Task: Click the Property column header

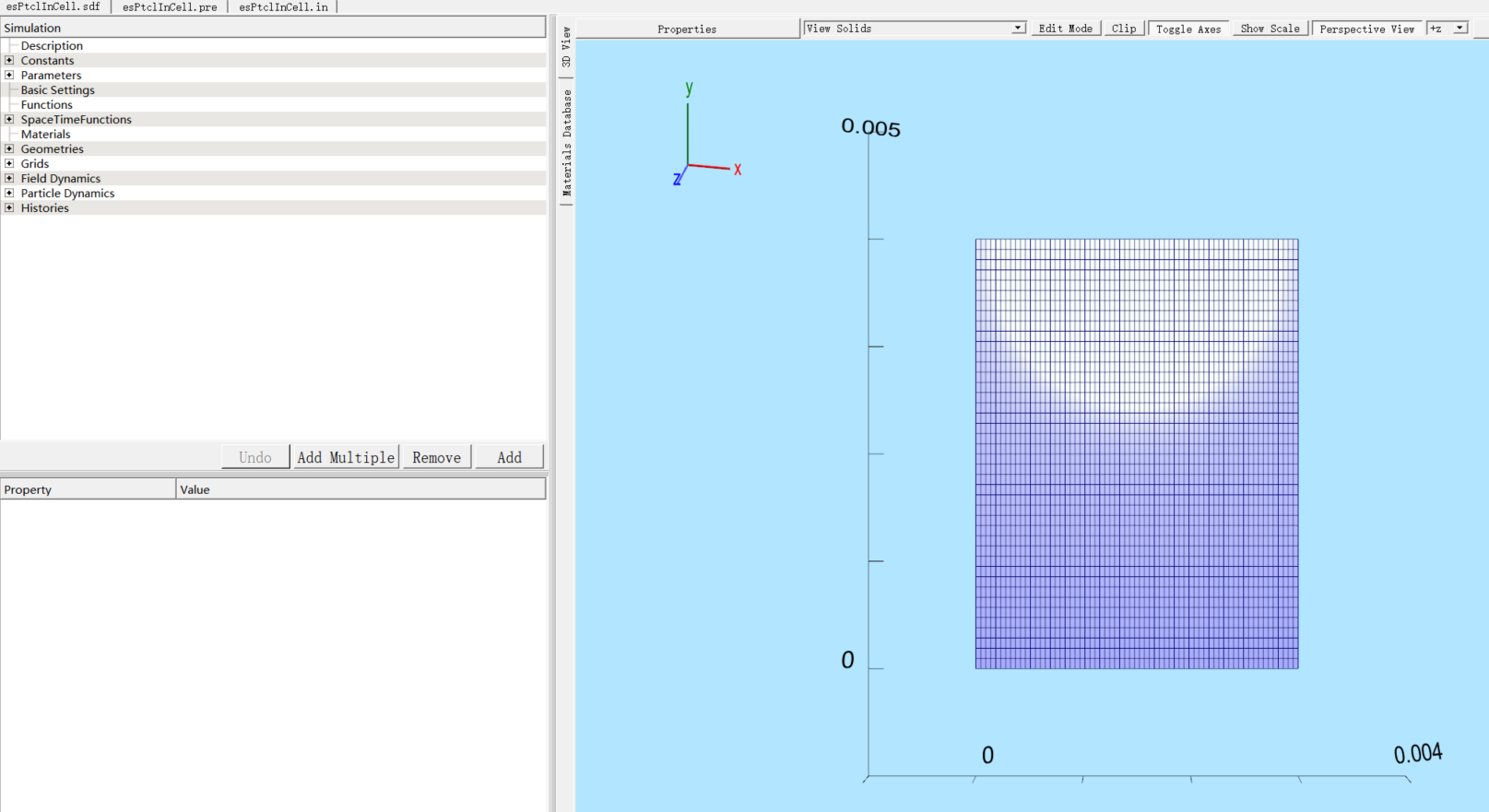Action: point(88,489)
